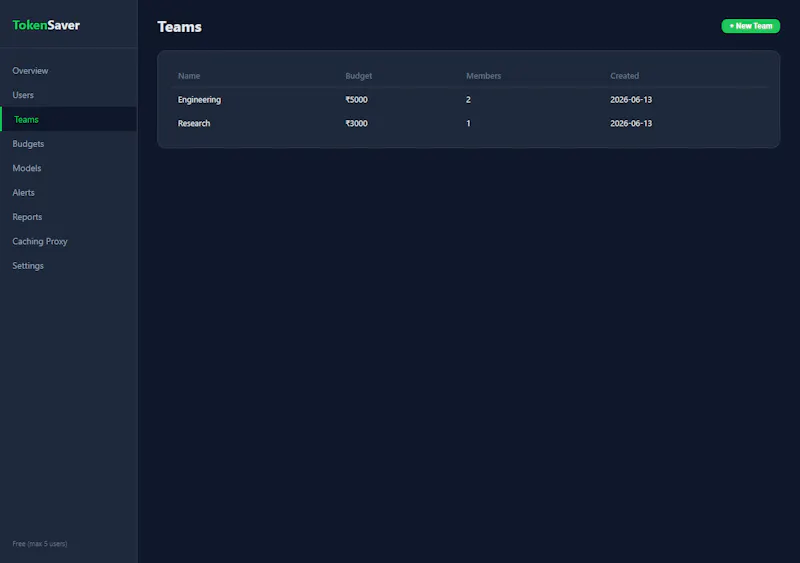Click the Members column header

pos(483,76)
